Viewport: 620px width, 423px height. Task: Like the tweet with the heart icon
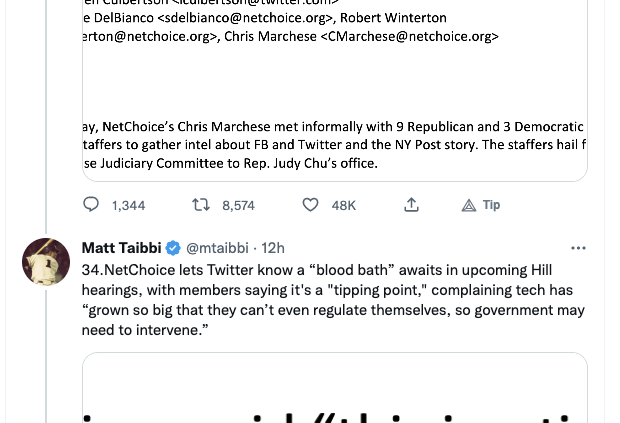pyautogui.click(x=310, y=205)
